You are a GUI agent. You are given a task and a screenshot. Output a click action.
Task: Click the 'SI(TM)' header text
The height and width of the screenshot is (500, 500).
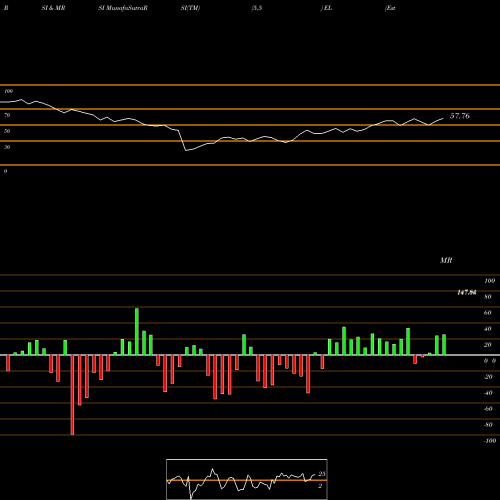190,8
